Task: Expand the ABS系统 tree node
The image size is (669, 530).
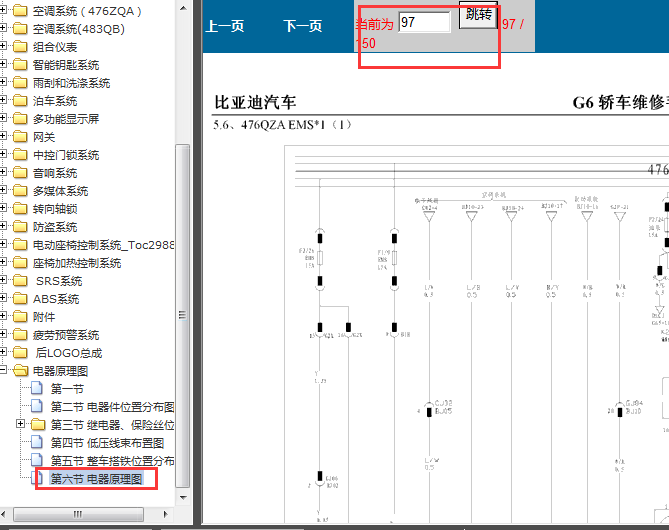Action: [x=3, y=298]
